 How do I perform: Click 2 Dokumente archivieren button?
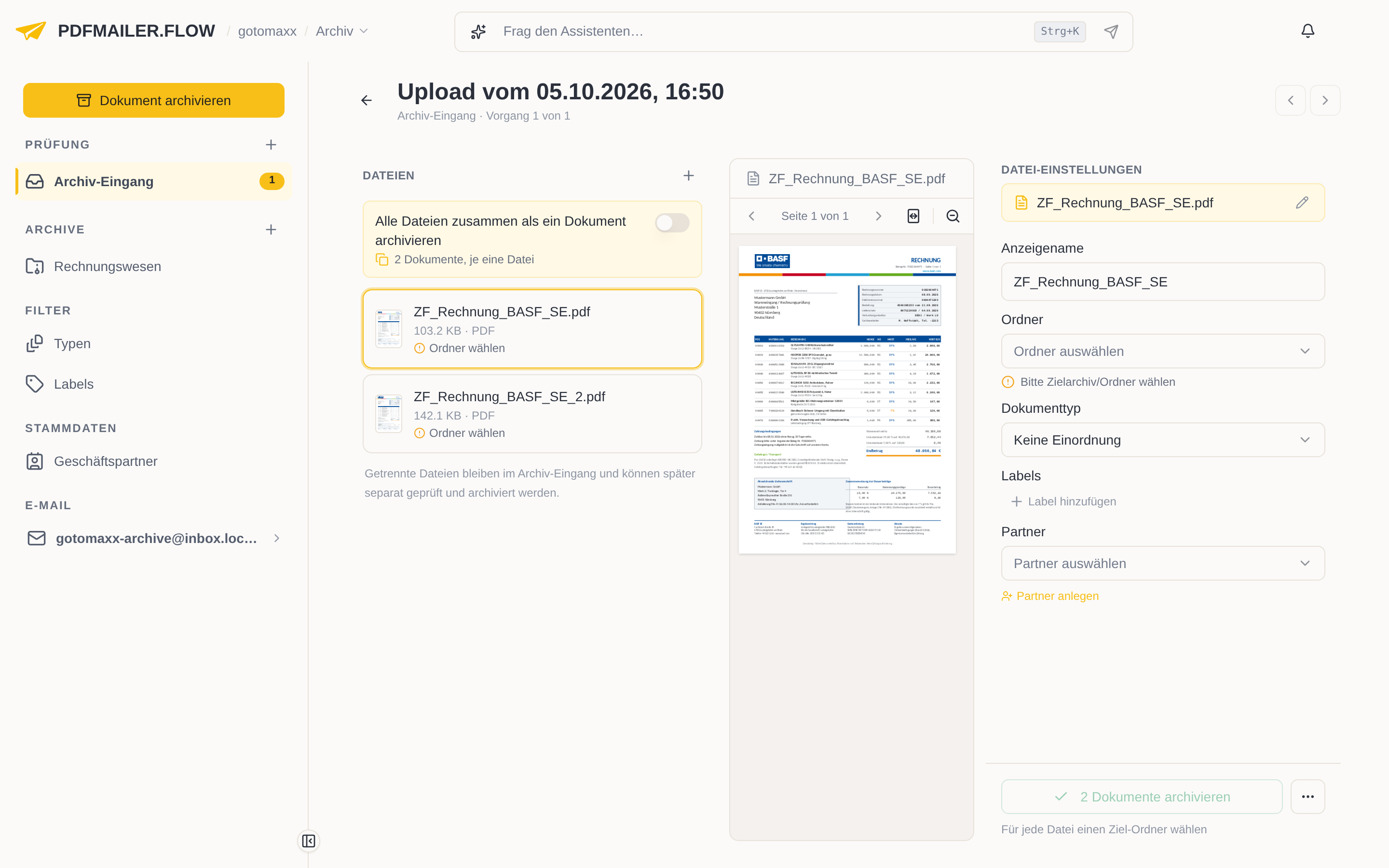tap(1142, 796)
